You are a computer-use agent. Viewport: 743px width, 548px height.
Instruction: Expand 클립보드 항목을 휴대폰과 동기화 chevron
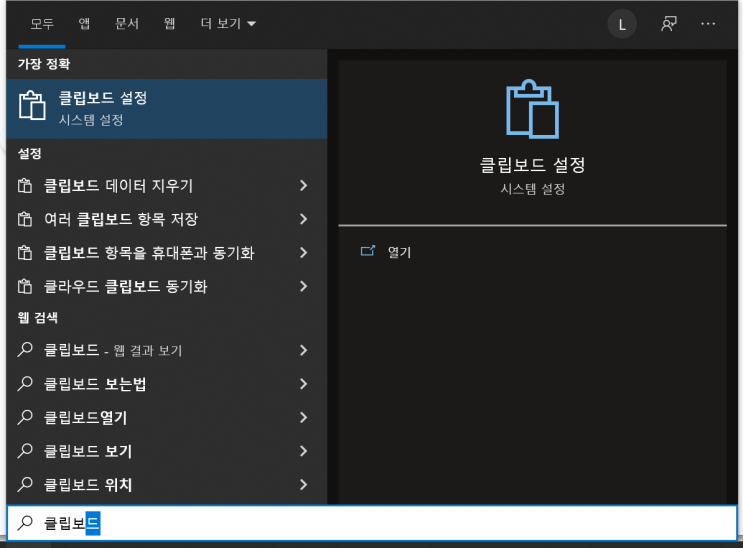(304, 253)
